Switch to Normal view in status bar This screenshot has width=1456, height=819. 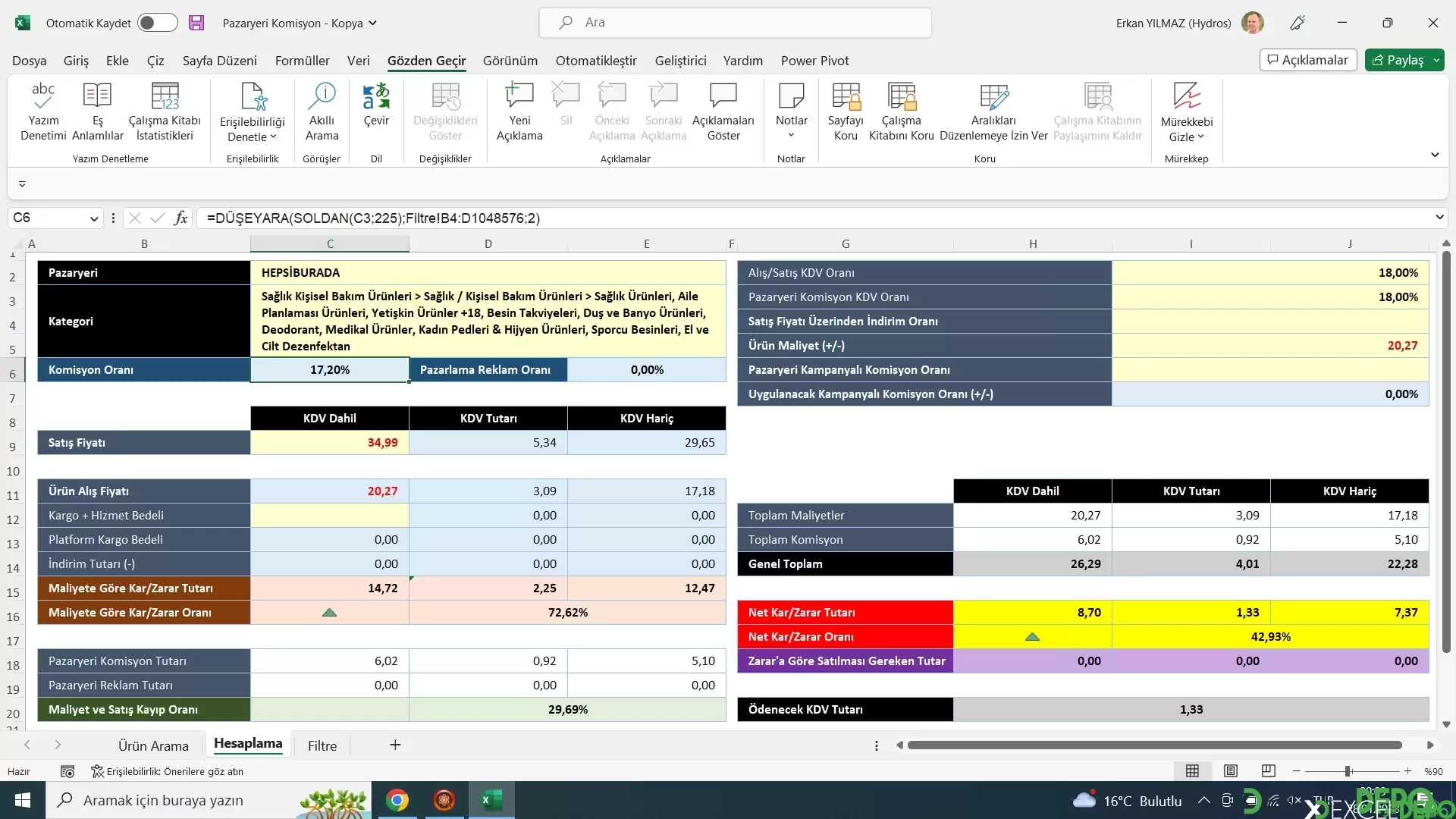1192,771
